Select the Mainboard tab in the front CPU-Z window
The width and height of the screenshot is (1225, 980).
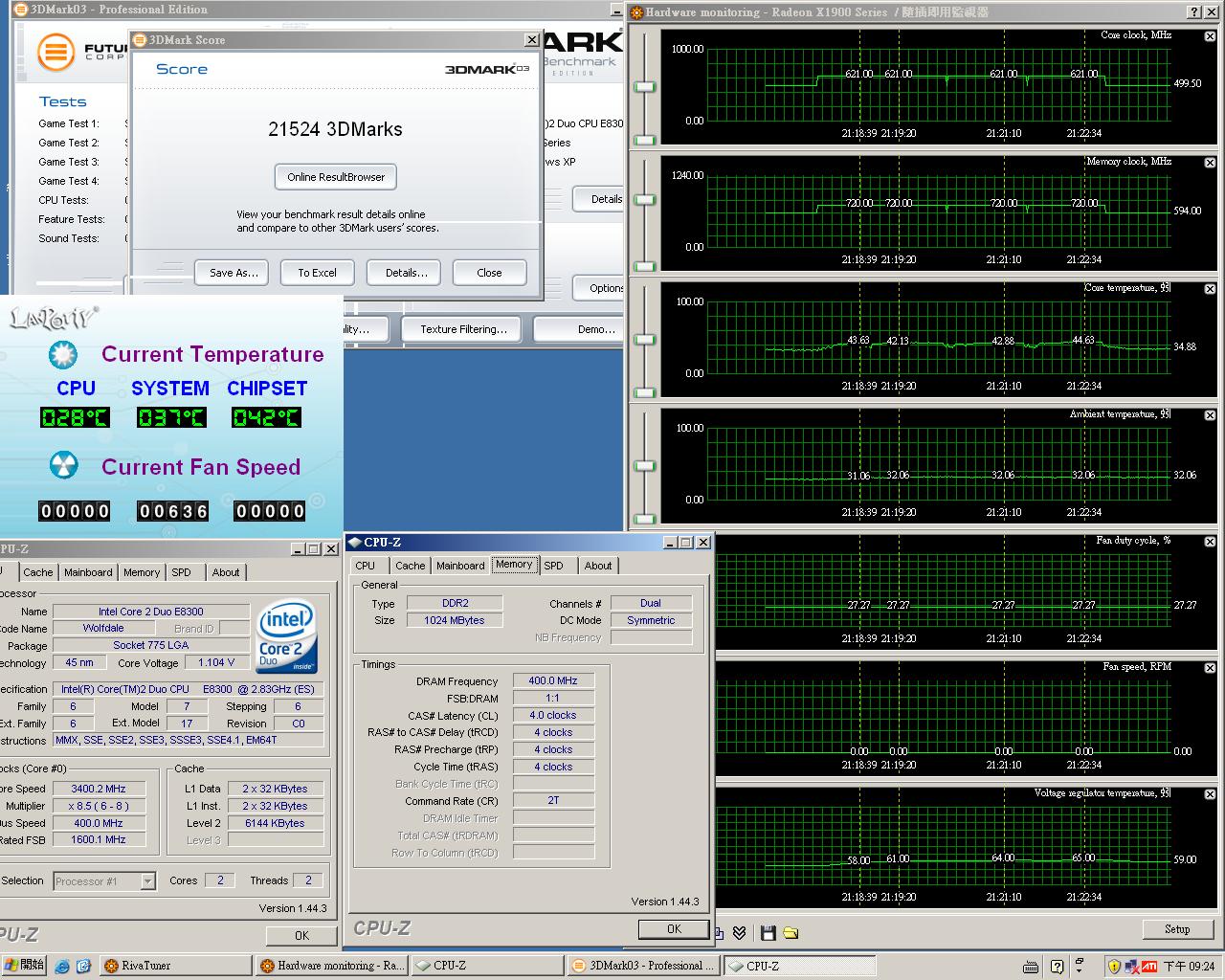[x=460, y=566]
